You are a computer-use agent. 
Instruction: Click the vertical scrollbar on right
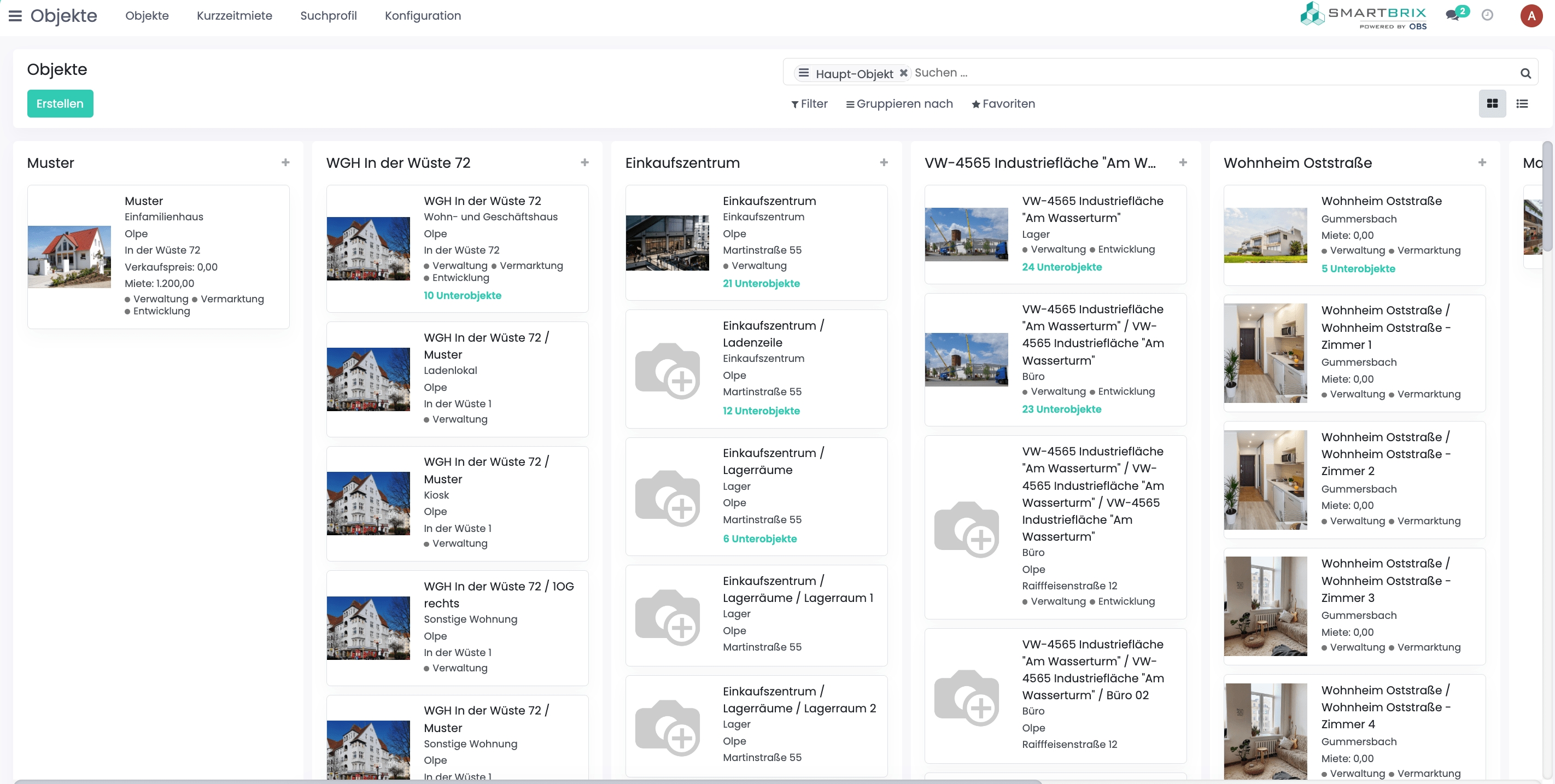pyautogui.click(x=1547, y=196)
